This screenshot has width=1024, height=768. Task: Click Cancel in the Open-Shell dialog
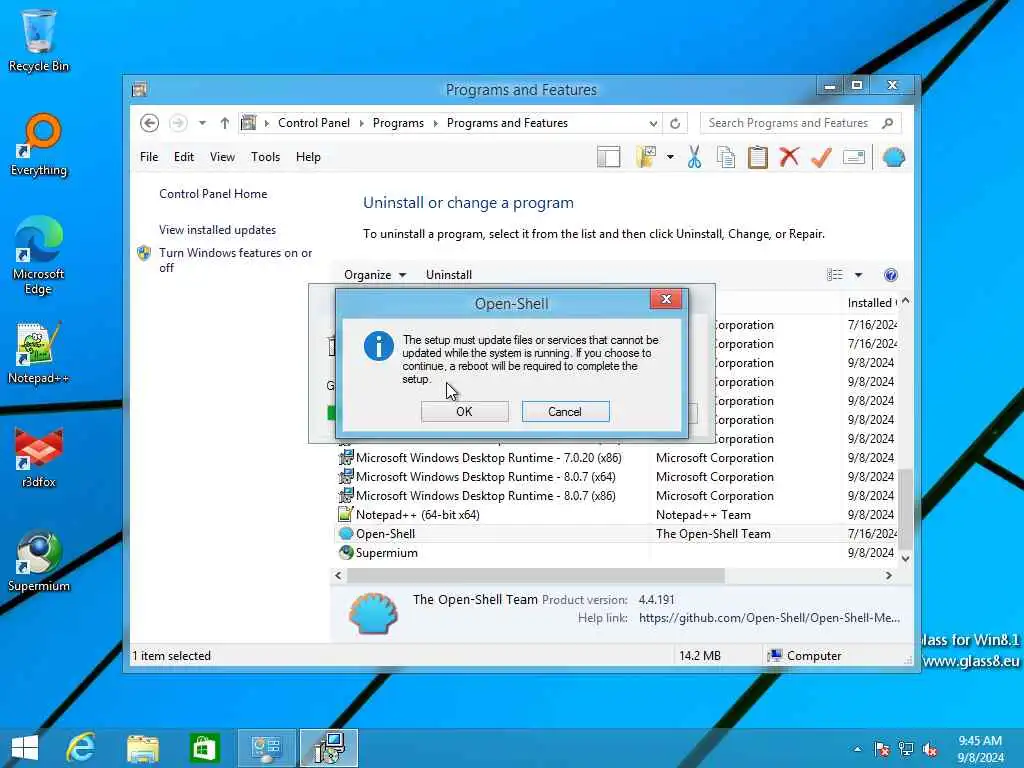click(x=565, y=411)
